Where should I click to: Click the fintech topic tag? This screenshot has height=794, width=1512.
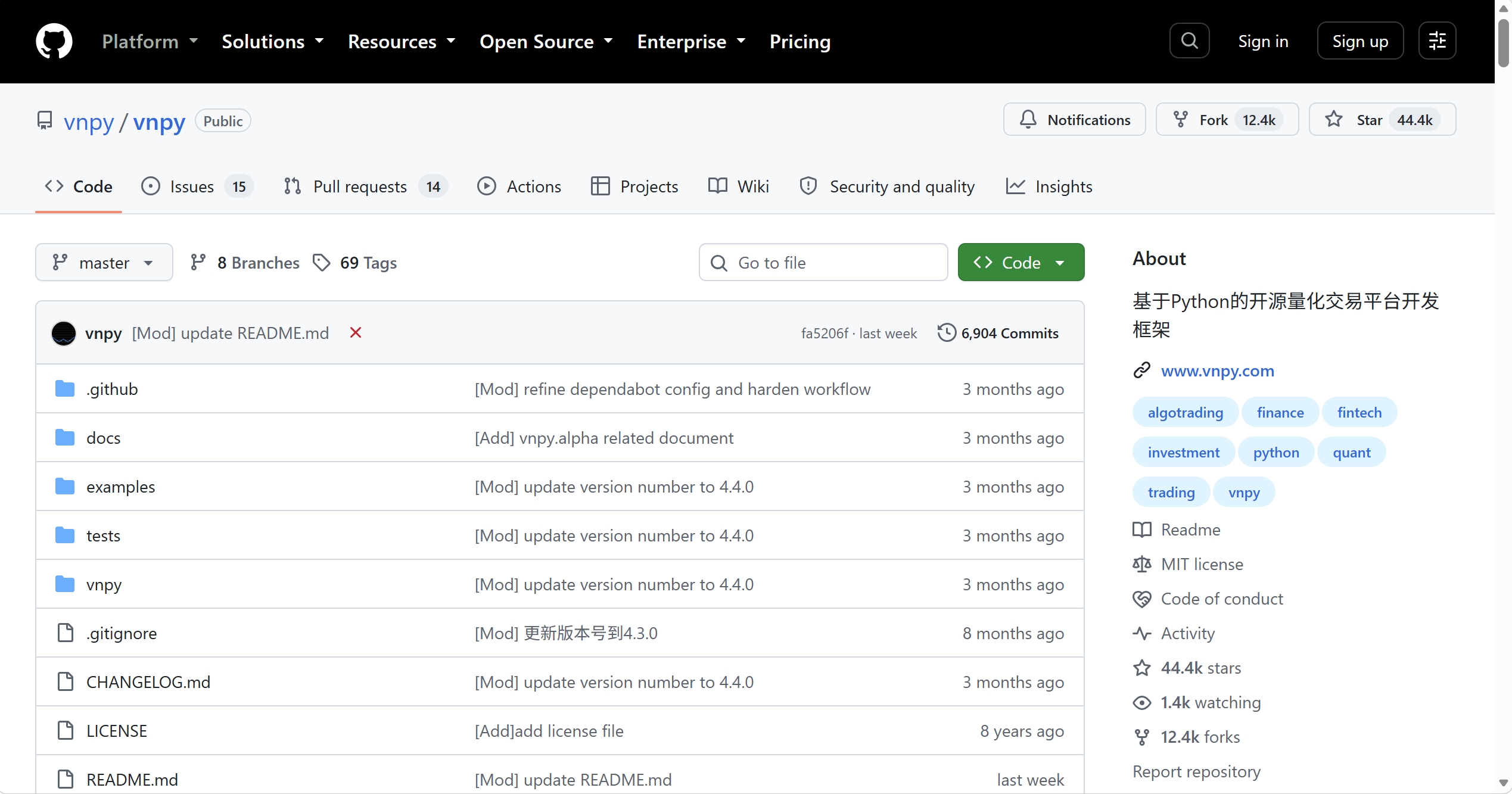coord(1359,412)
